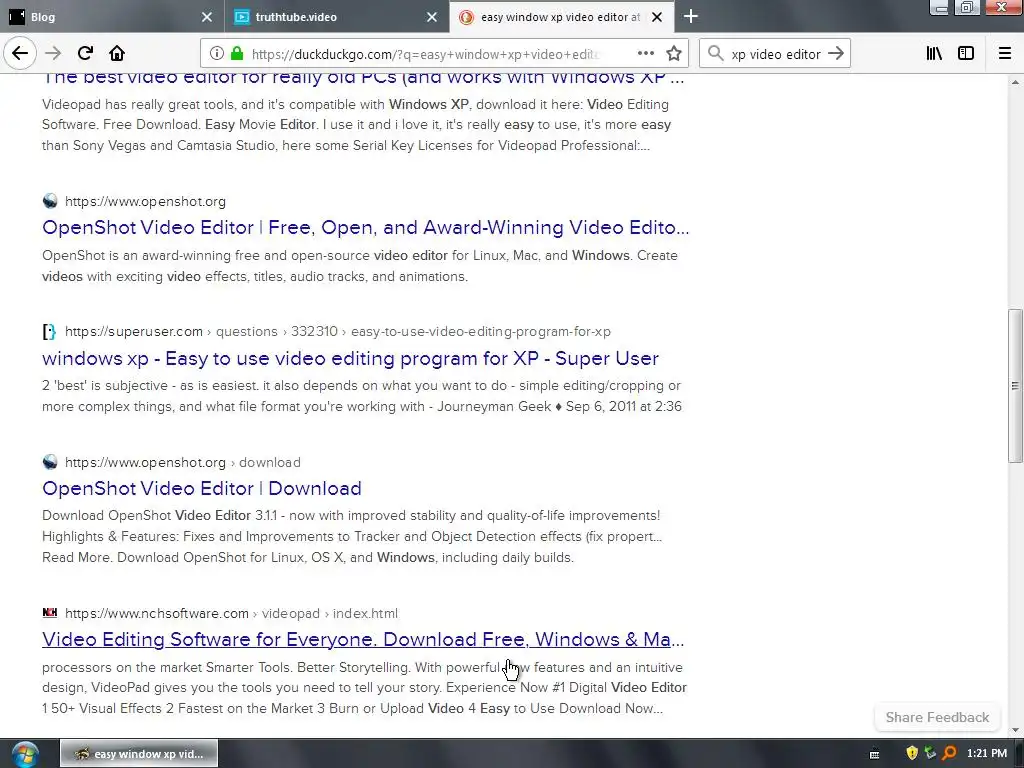The image size is (1024, 768).
Task: Open the browser home page
Action: click(x=117, y=54)
